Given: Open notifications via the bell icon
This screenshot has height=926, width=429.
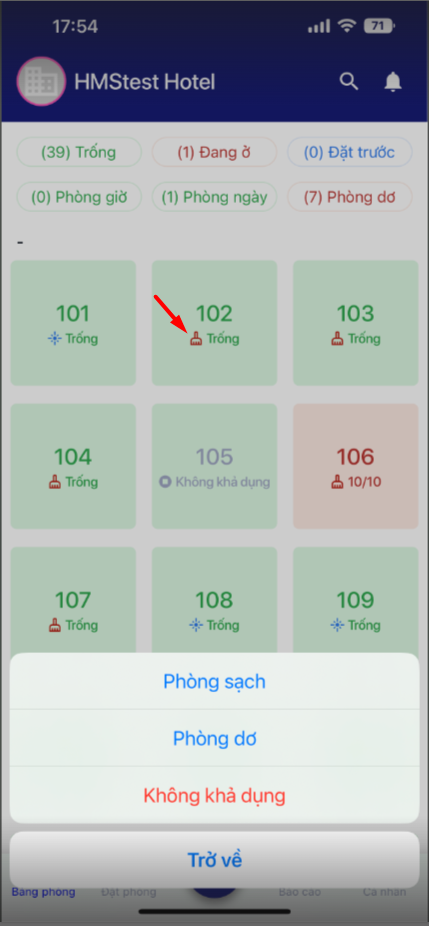Looking at the screenshot, I should click(393, 82).
